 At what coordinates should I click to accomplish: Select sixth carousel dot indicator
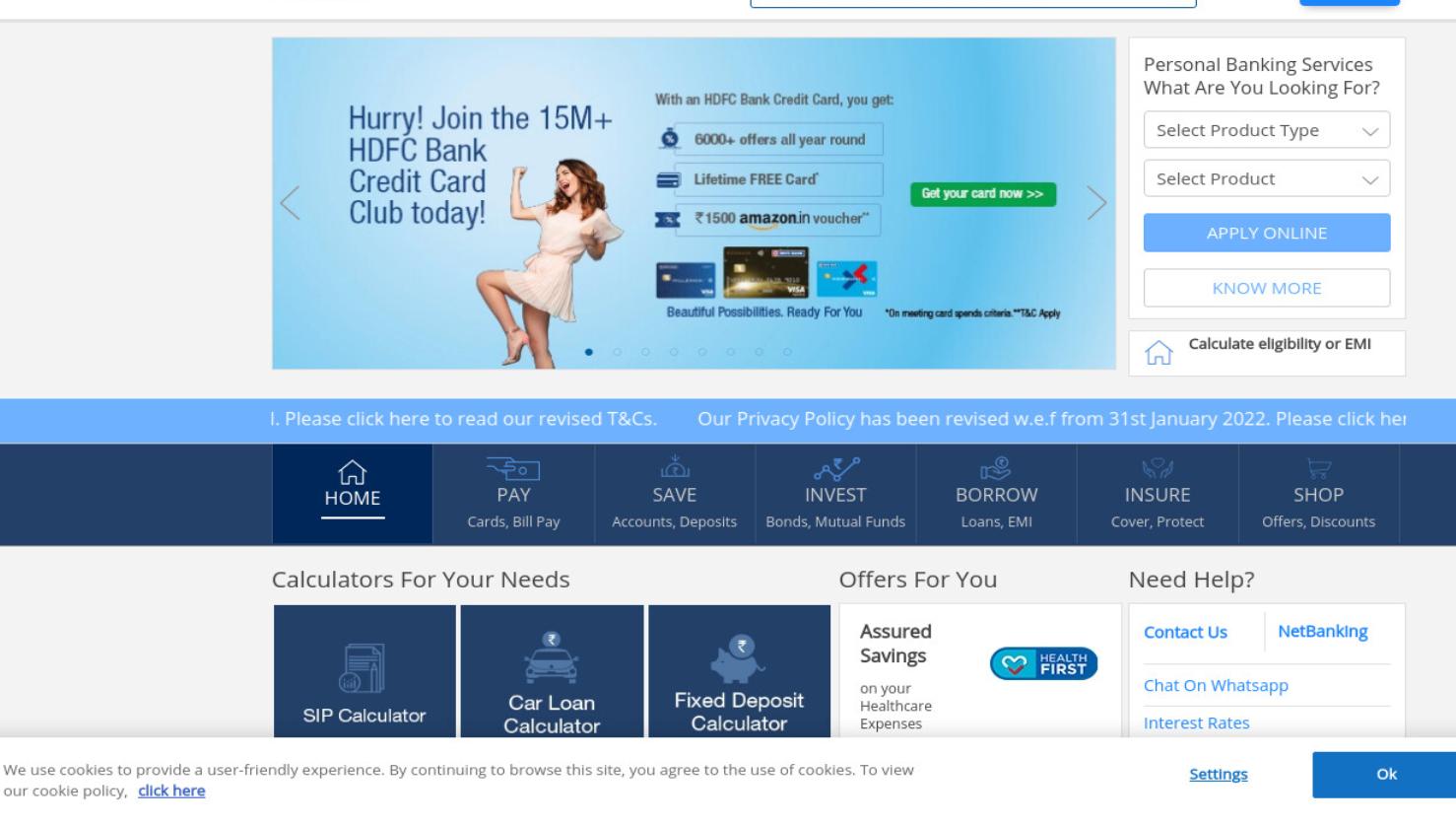click(x=731, y=352)
